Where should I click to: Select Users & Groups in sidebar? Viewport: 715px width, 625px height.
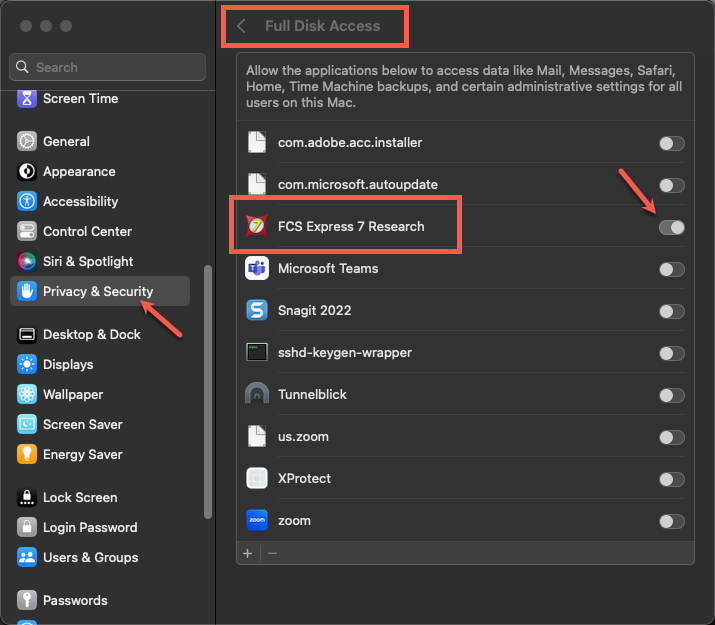click(x=100, y=558)
